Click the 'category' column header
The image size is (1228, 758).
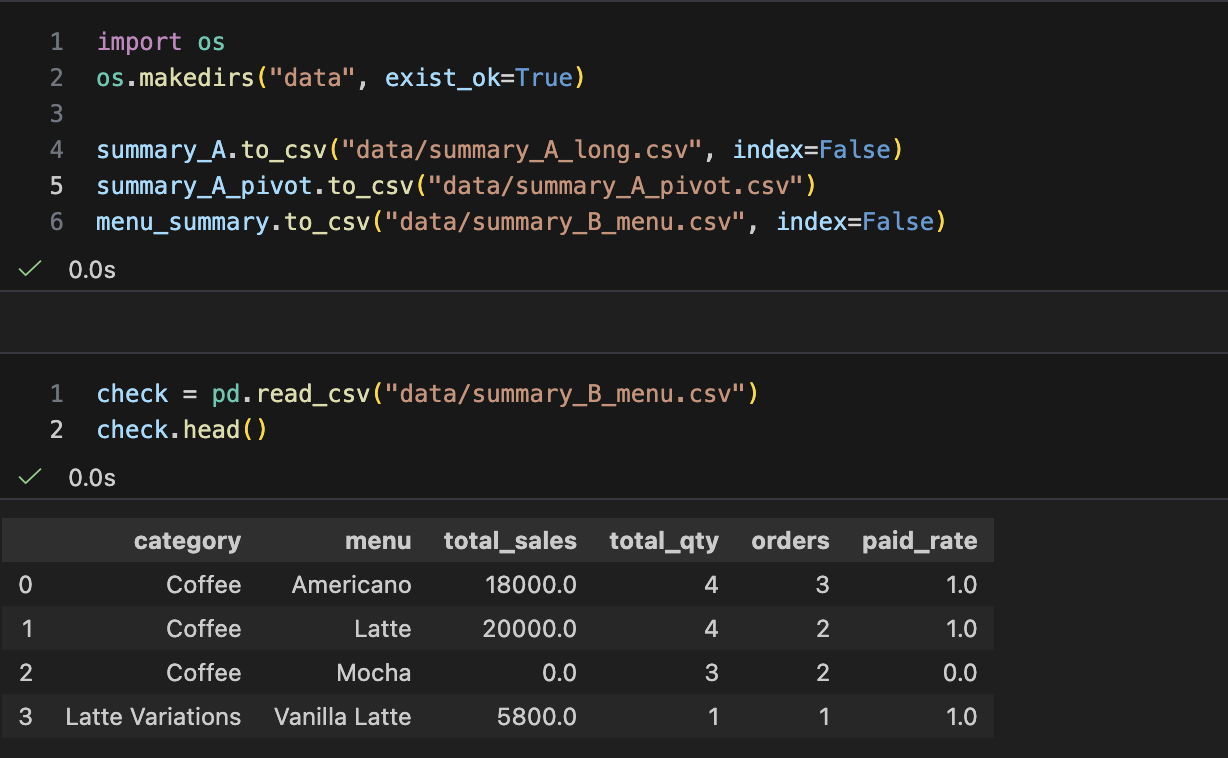(187, 541)
